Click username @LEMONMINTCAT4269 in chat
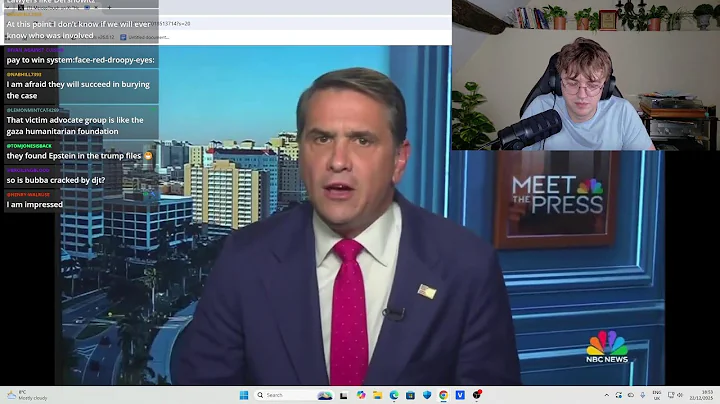 click(x=33, y=110)
